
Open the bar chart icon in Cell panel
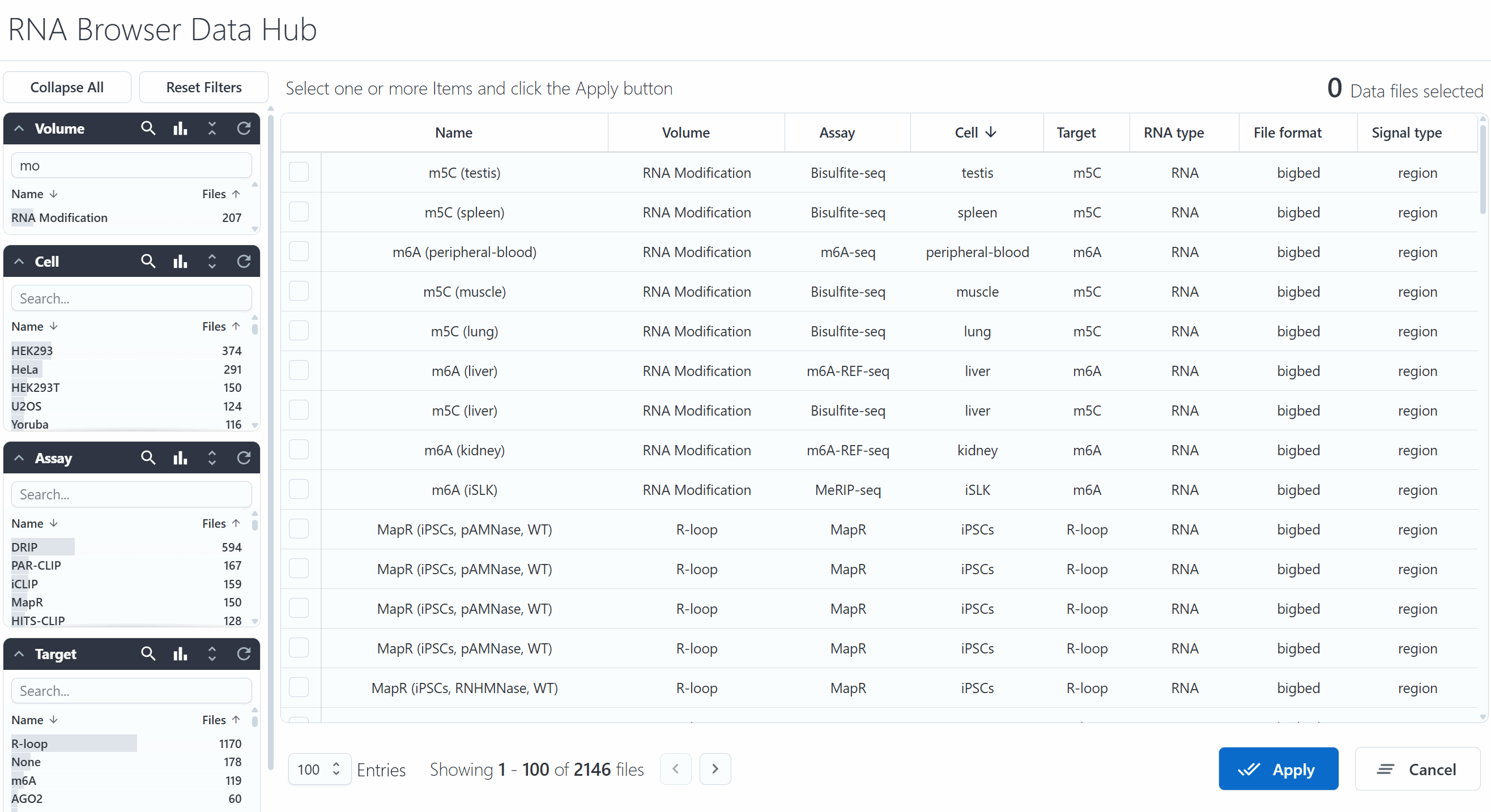pos(180,262)
